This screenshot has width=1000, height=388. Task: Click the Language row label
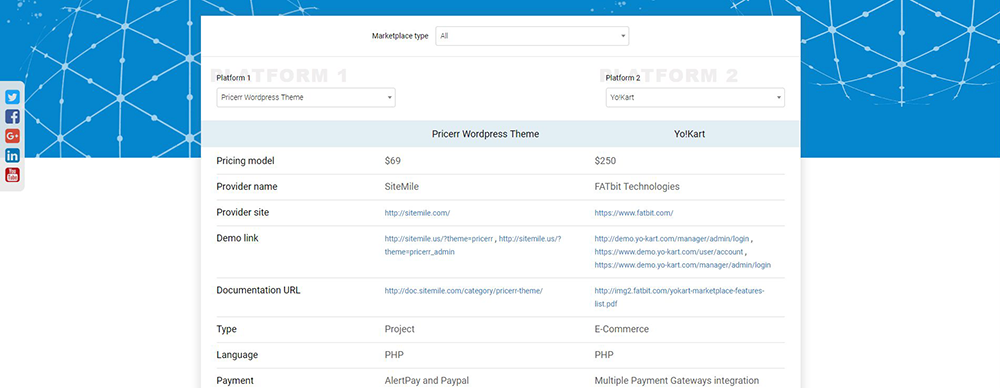point(237,355)
